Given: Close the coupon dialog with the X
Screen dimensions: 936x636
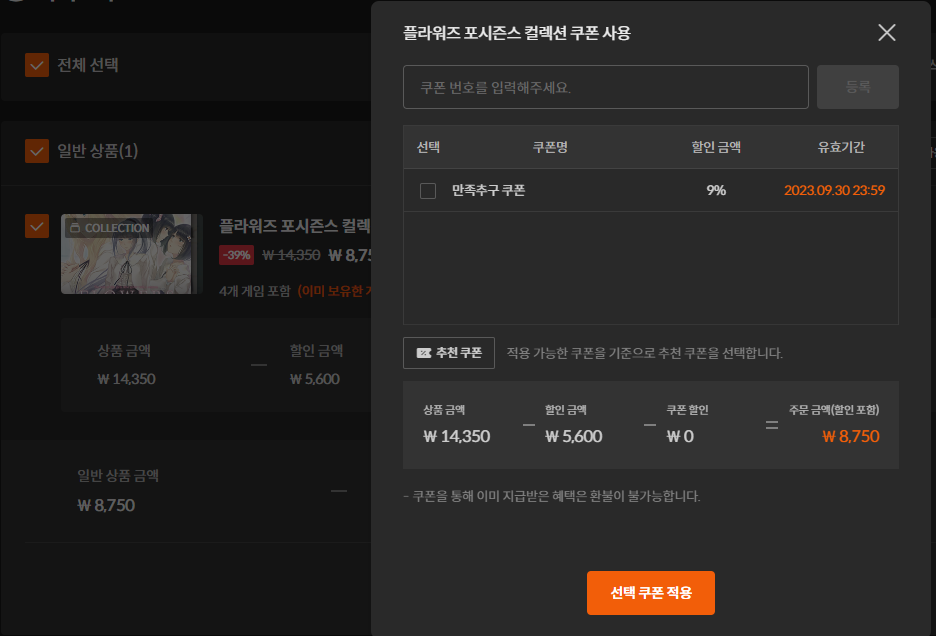Looking at the screenshot, I should pyautogui.click(x=886, y=33).
